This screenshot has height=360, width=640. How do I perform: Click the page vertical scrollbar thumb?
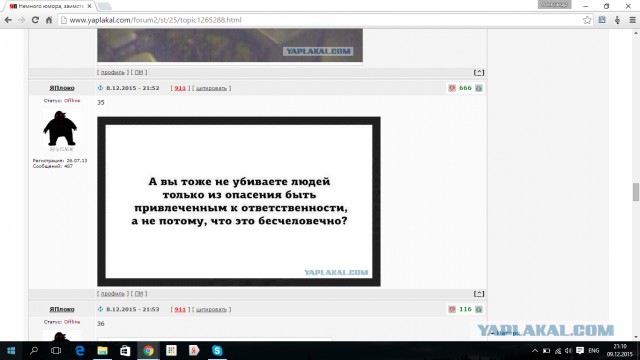636,192
